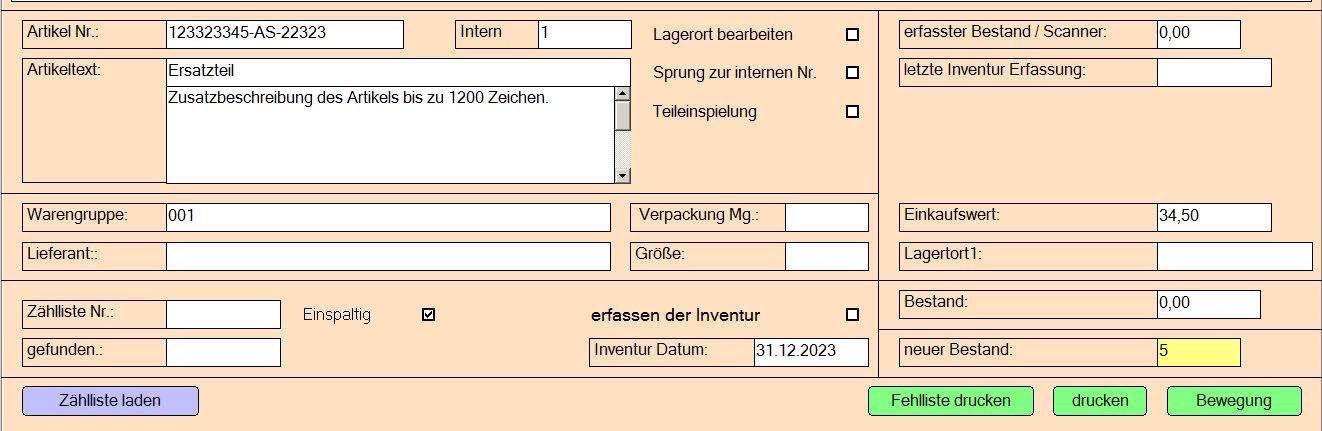Click into the Lieferant field
1322x431 pixels.
(x=387, y=256)
